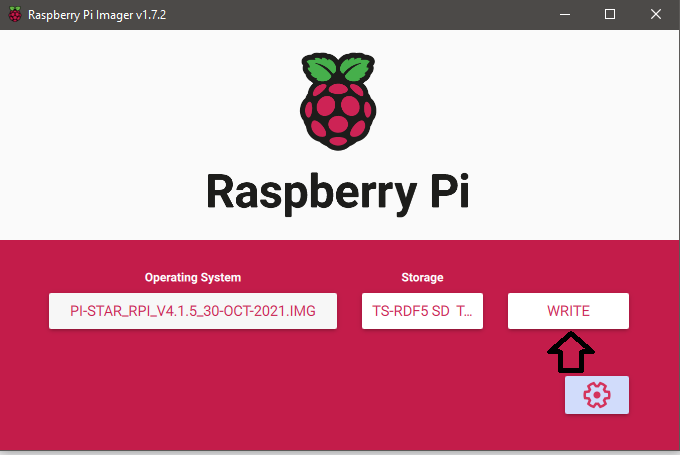The image size is (680, 455).
Task: Click the Raspberry Pi Imager title bar icon
Action: (x=16, y=14)
